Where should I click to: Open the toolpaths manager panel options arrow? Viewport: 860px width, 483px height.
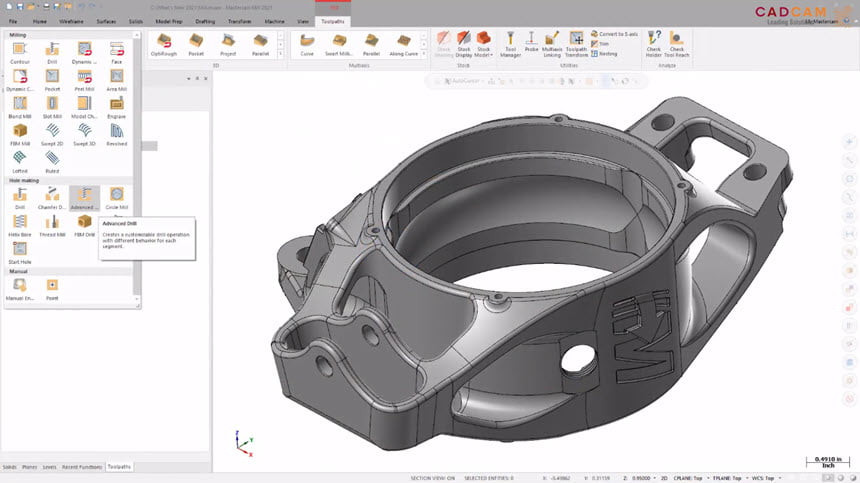coord(189,78)
